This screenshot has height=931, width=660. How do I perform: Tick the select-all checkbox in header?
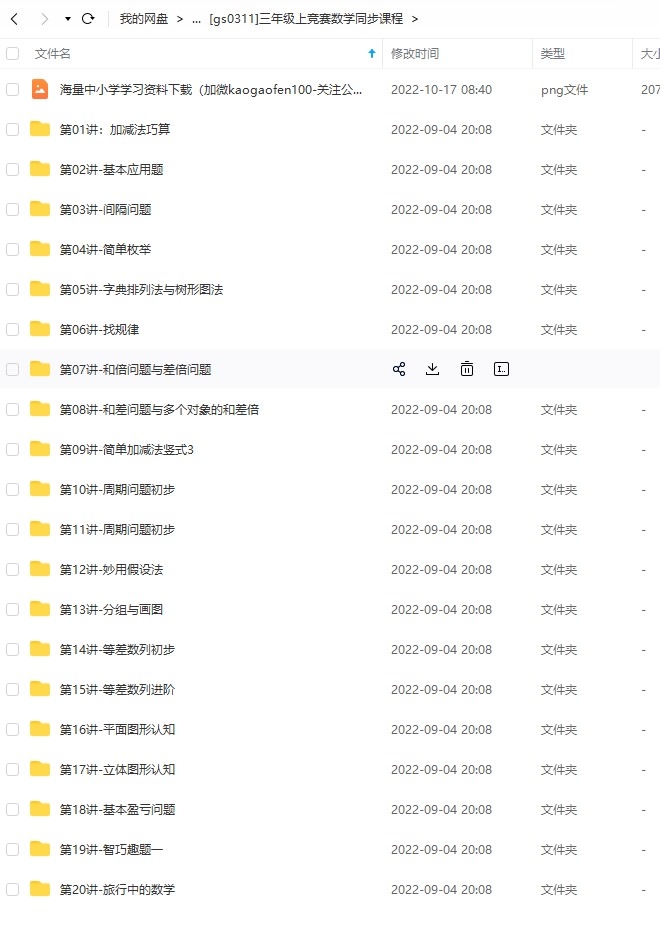(12, 53)
